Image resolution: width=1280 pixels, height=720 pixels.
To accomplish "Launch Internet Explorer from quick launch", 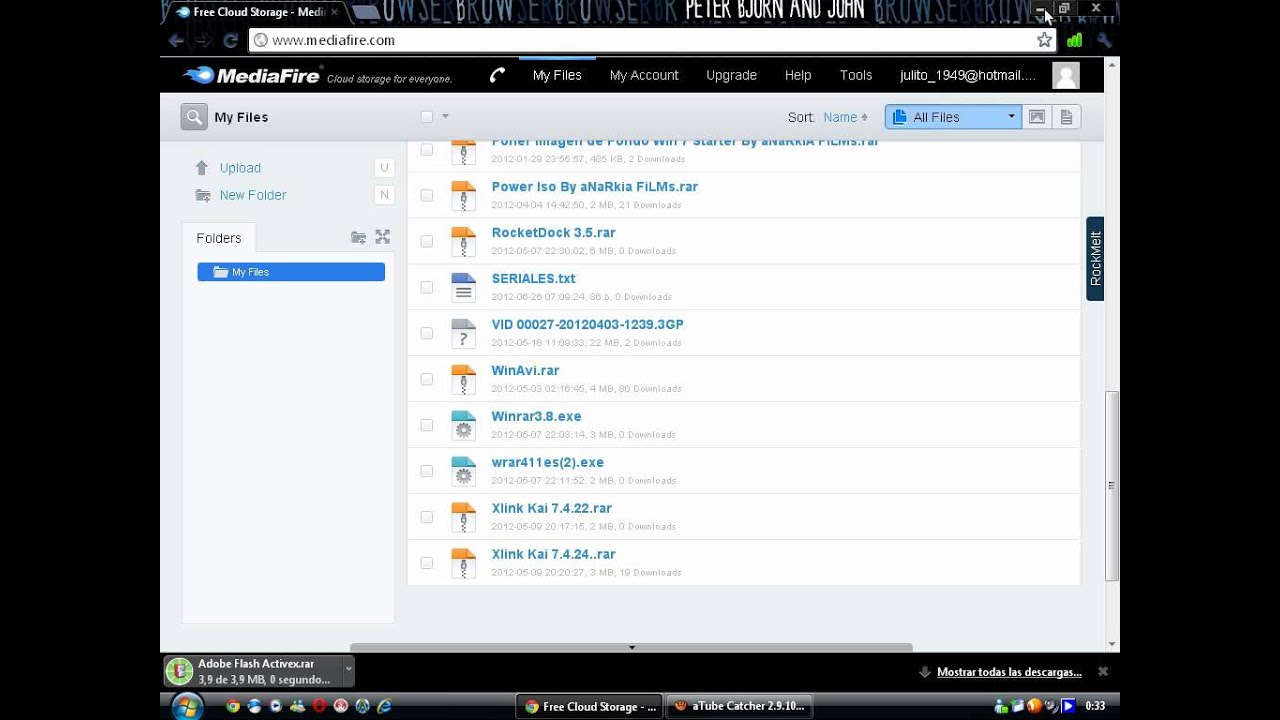I will coord(383,706).
